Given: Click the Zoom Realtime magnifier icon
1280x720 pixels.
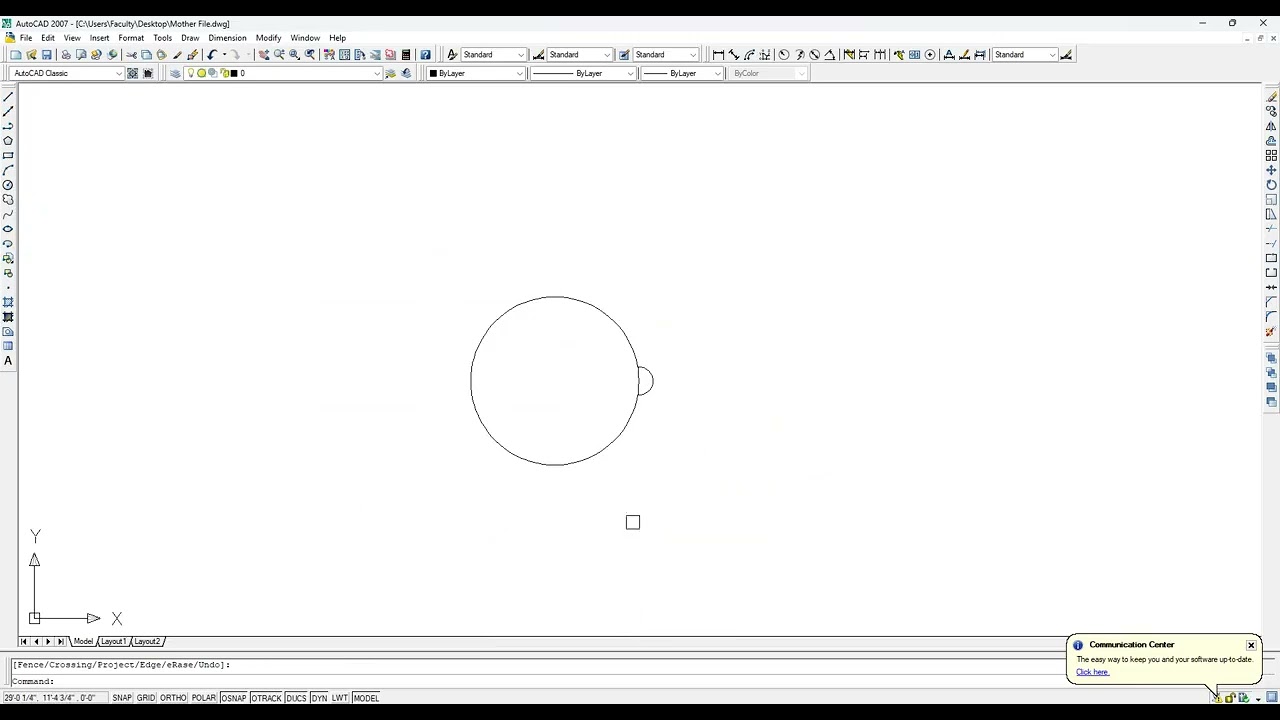Looking at the screenshot, I should click(x=279, y=55).
